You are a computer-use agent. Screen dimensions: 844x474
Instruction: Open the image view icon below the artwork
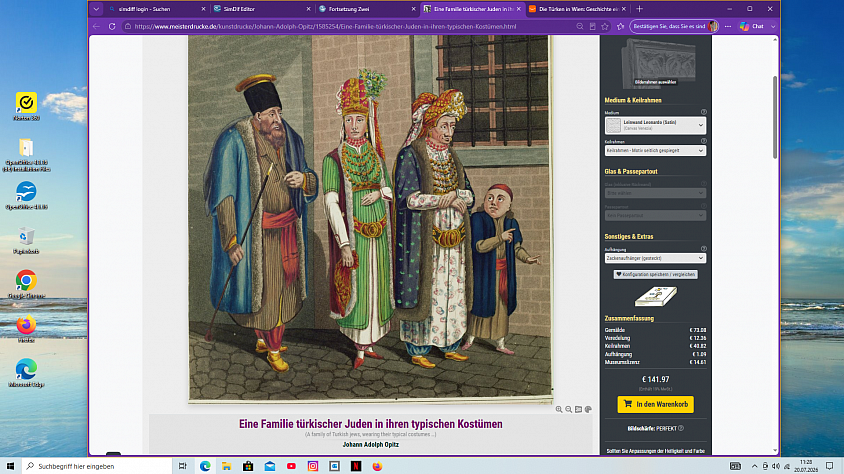click(x=578, y=409)
